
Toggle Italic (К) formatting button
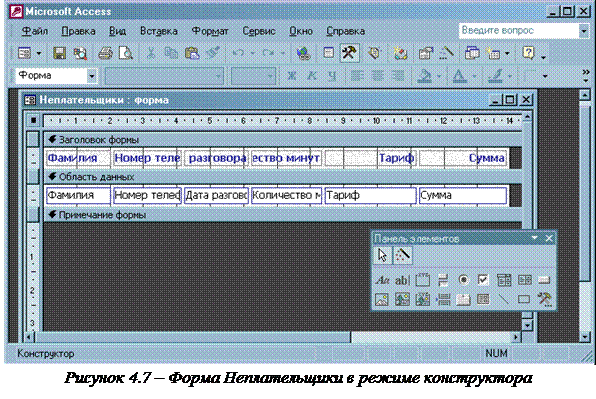(312, 76)
